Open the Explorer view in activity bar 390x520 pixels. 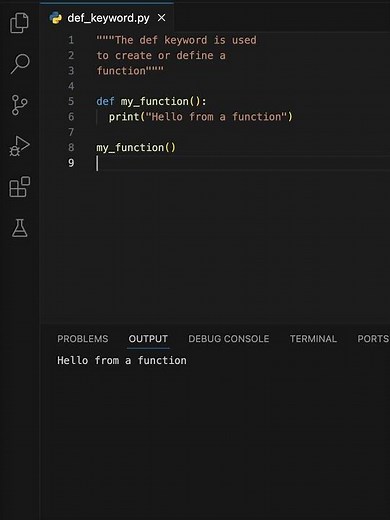pos(19,23)
